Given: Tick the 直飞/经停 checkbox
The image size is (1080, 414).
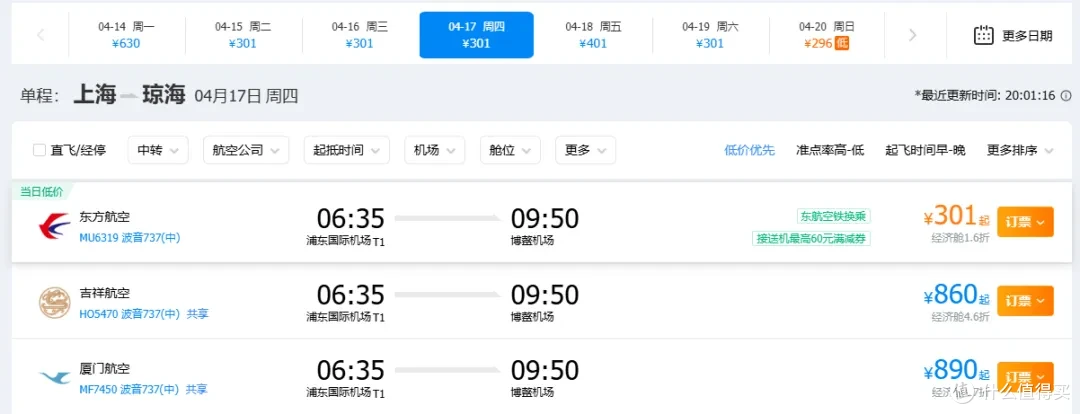Looking at the screenshot, I should [39, 150].
